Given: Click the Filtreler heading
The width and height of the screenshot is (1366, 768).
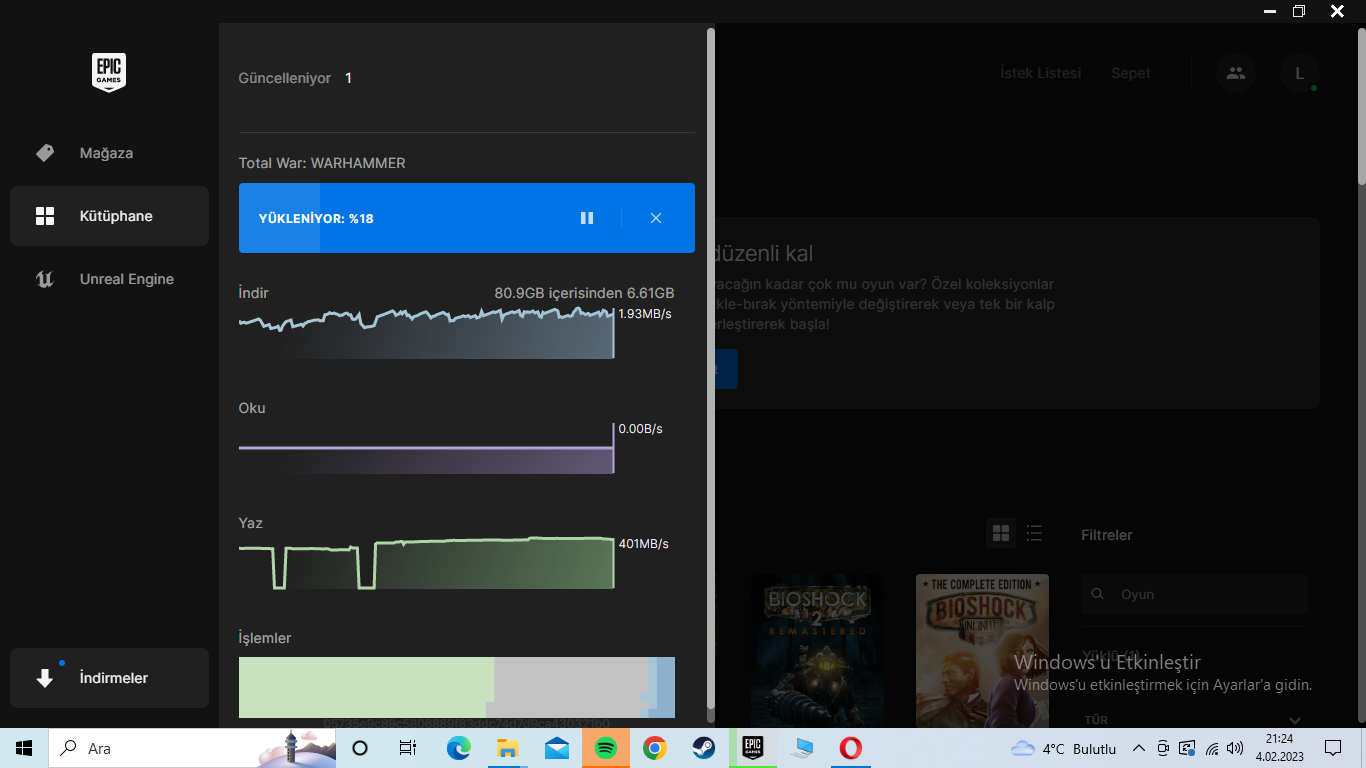Looking at the screenshot, I should [x=1107, y=535].
